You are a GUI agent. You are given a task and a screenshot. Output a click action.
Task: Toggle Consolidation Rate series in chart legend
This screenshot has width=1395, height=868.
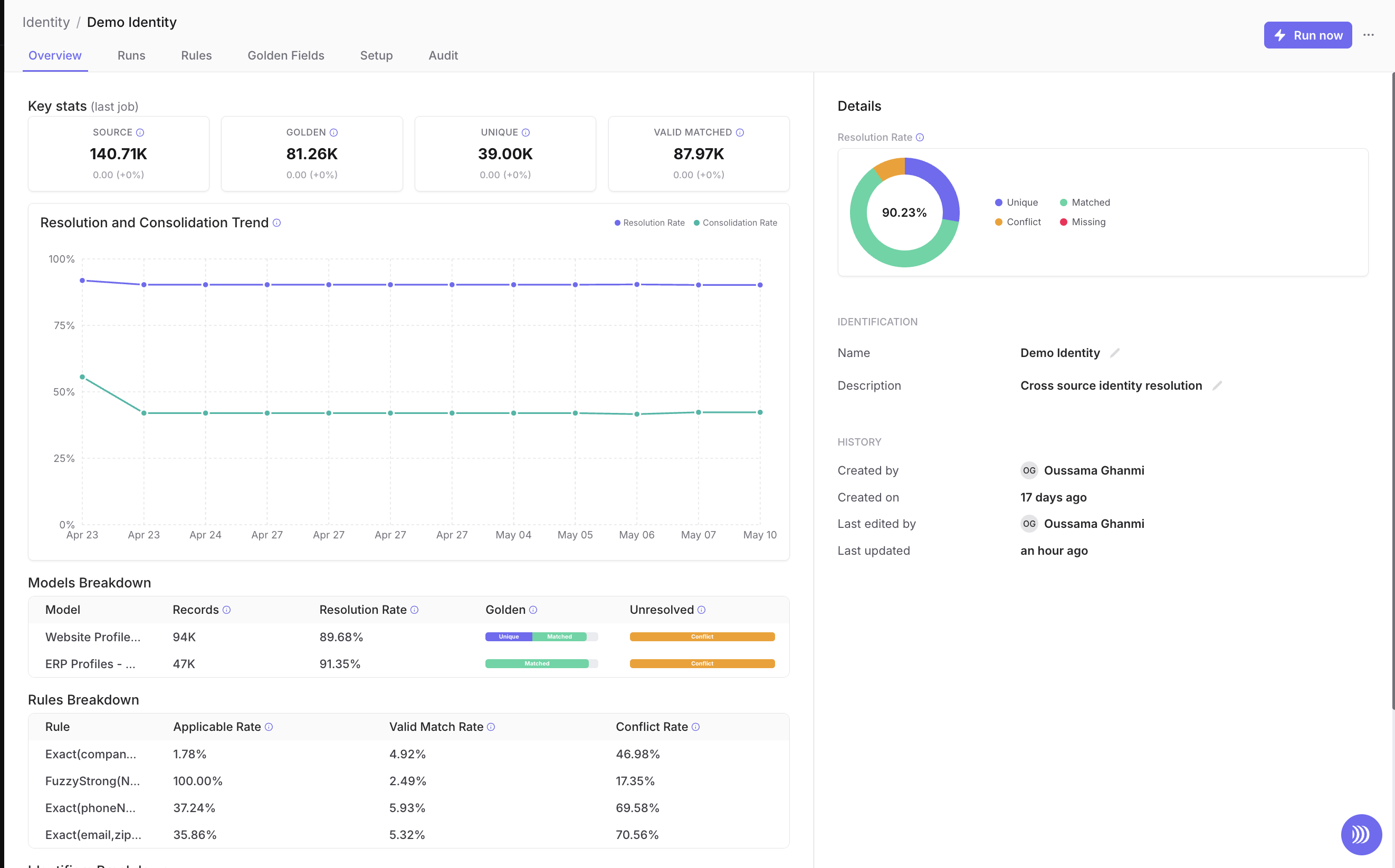tap(735, 223)
